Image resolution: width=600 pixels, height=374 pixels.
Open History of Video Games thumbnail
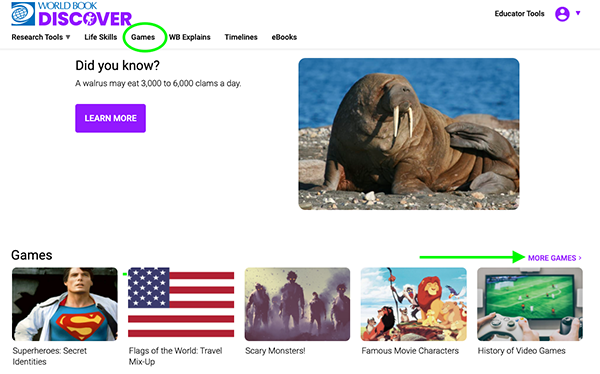[530, 304]
